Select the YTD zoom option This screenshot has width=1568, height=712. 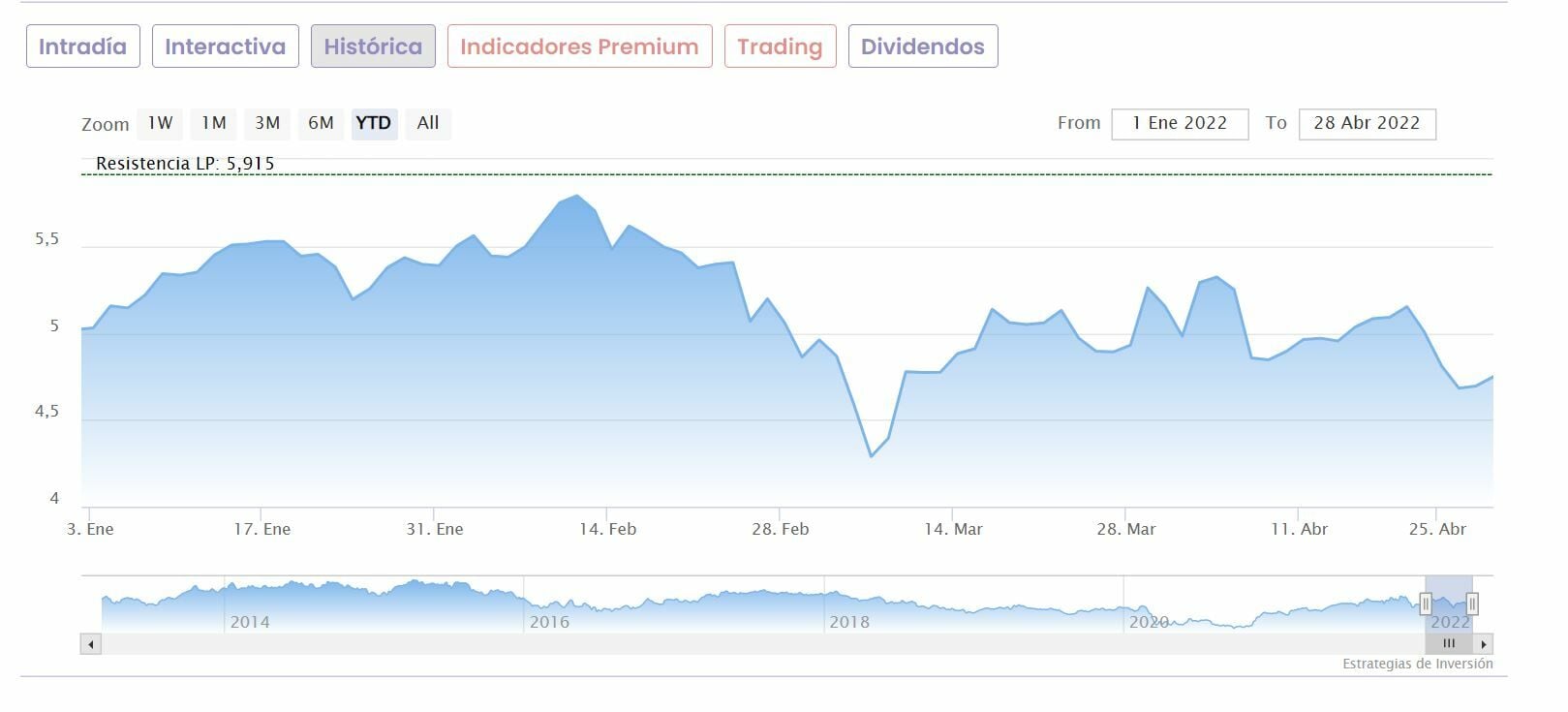pos(374,123)
